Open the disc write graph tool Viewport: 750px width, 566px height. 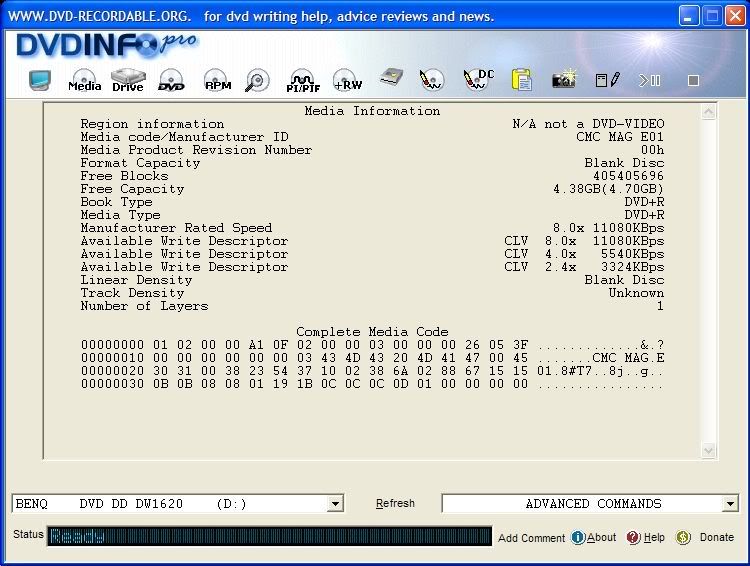(432, 80)
